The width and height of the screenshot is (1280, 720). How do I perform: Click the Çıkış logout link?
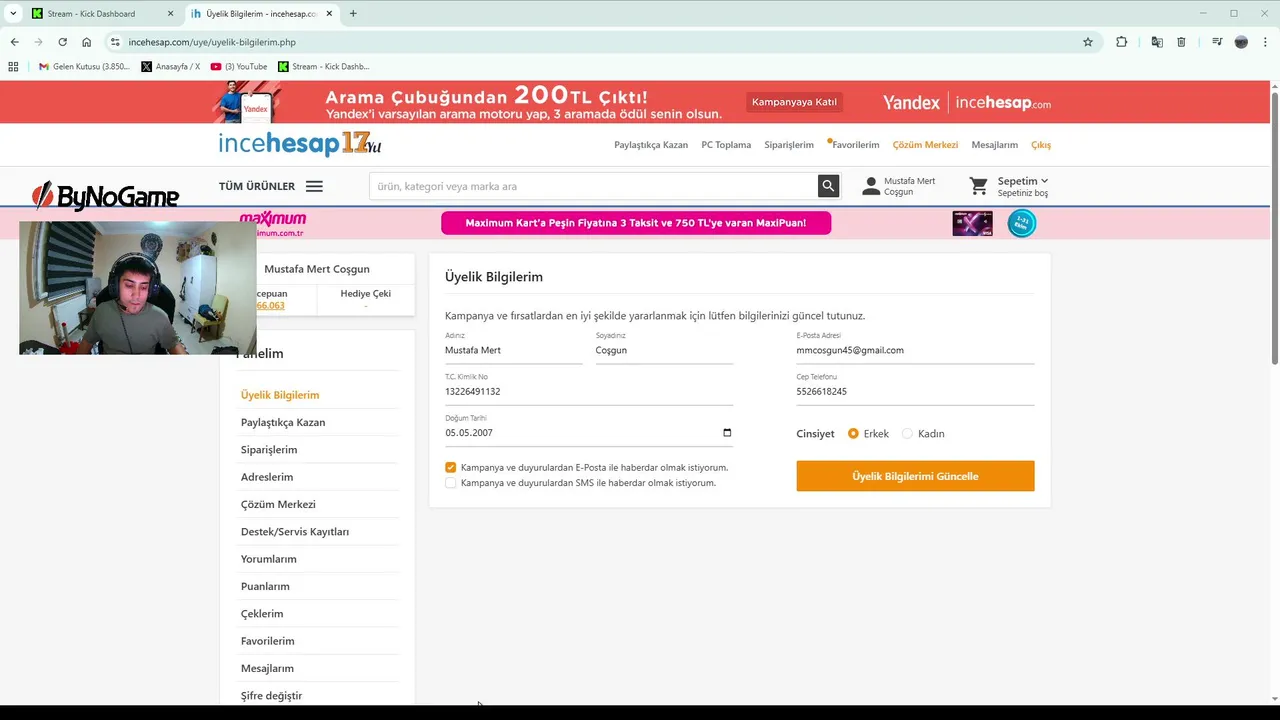1041,145
